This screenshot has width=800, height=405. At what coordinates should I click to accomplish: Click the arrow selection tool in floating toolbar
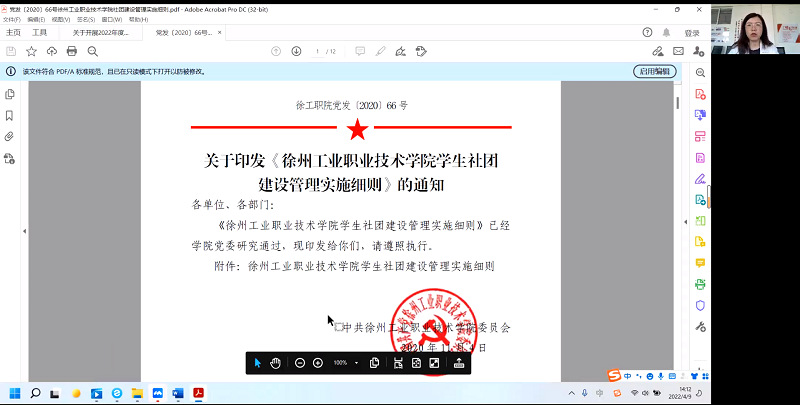tap(257, 362)
